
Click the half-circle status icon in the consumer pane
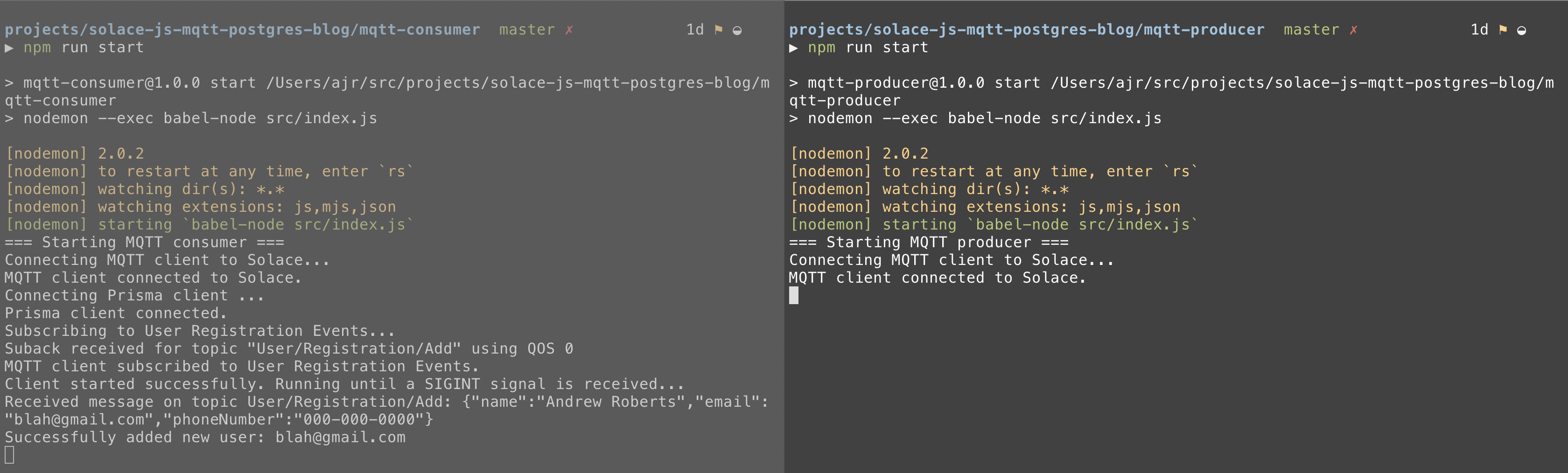737,30
